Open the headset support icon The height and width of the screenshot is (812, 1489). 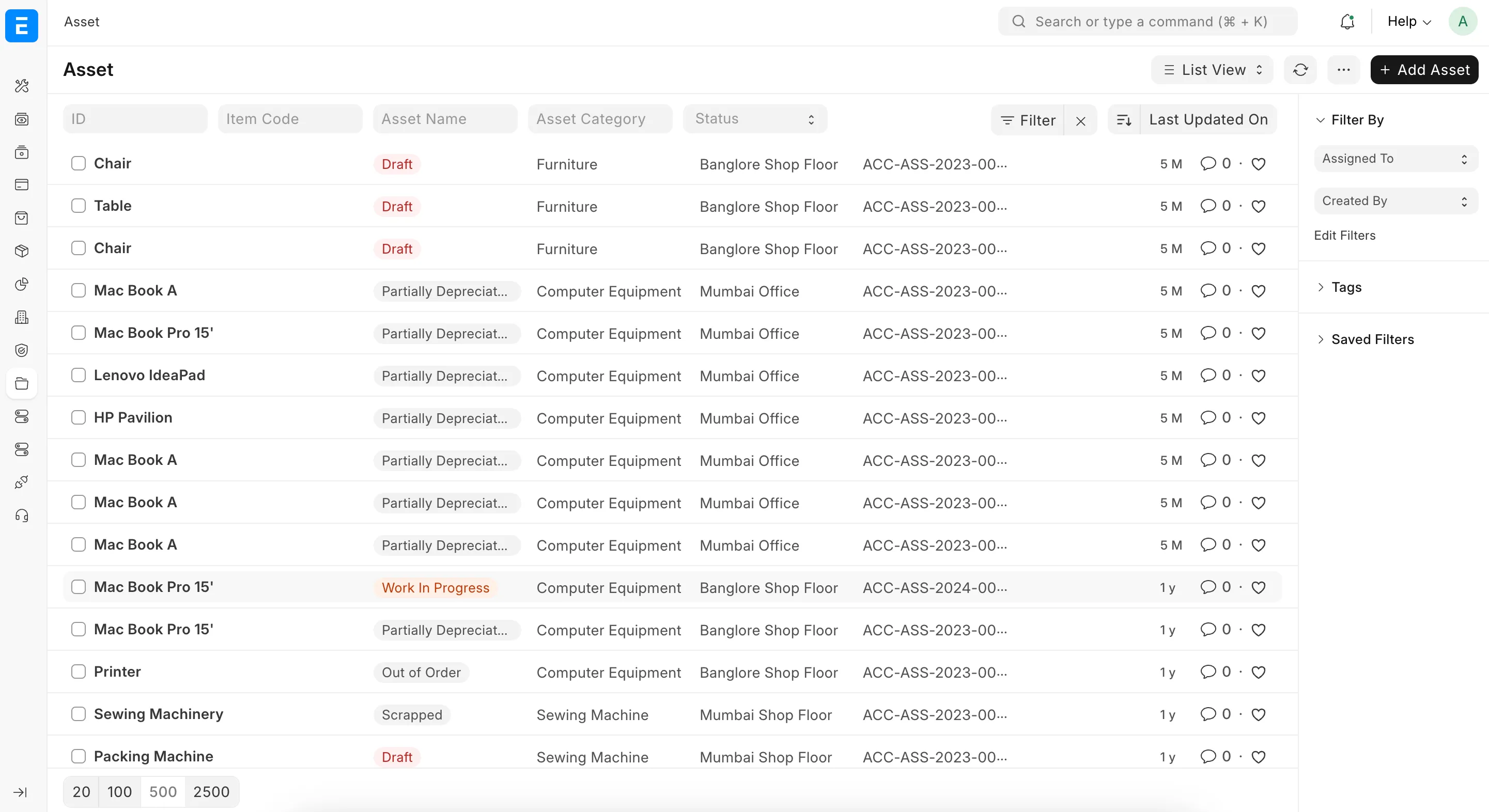coord(22,516)
